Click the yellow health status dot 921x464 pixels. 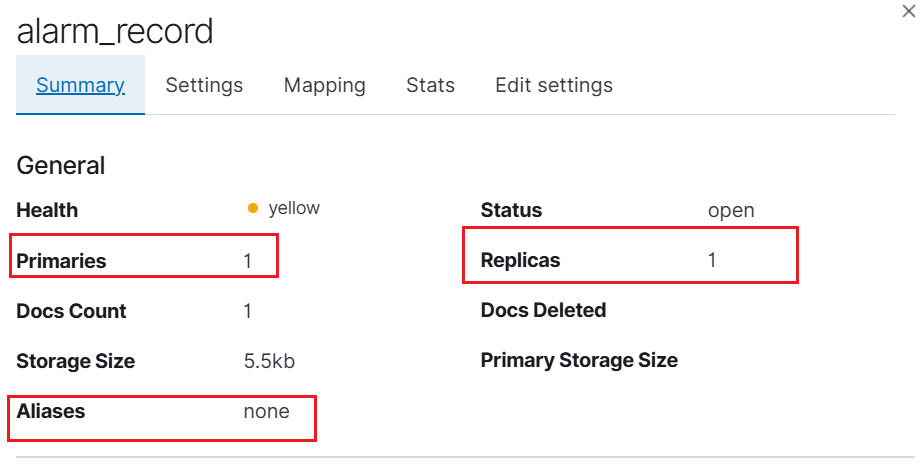(253, 208)
